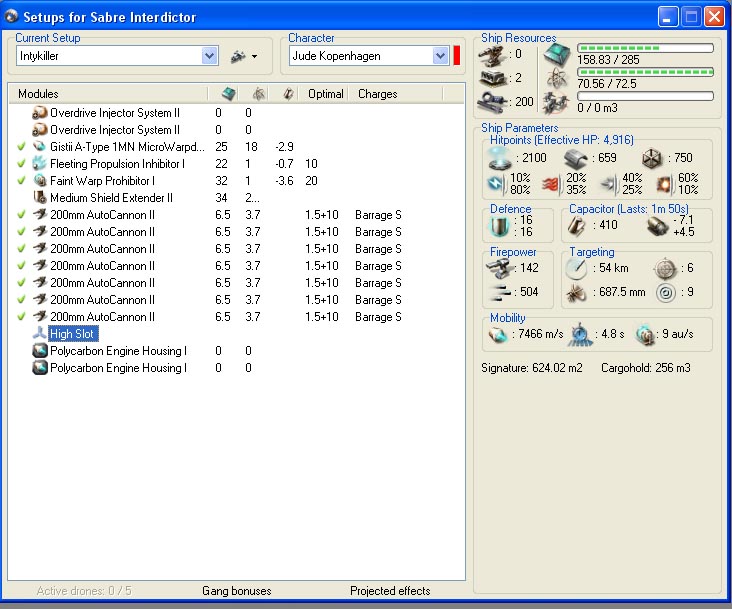Click the Signature: 624.02 m2 value
Image resolution: width=732 pixels, height=609 pixels.
[532, 368]
